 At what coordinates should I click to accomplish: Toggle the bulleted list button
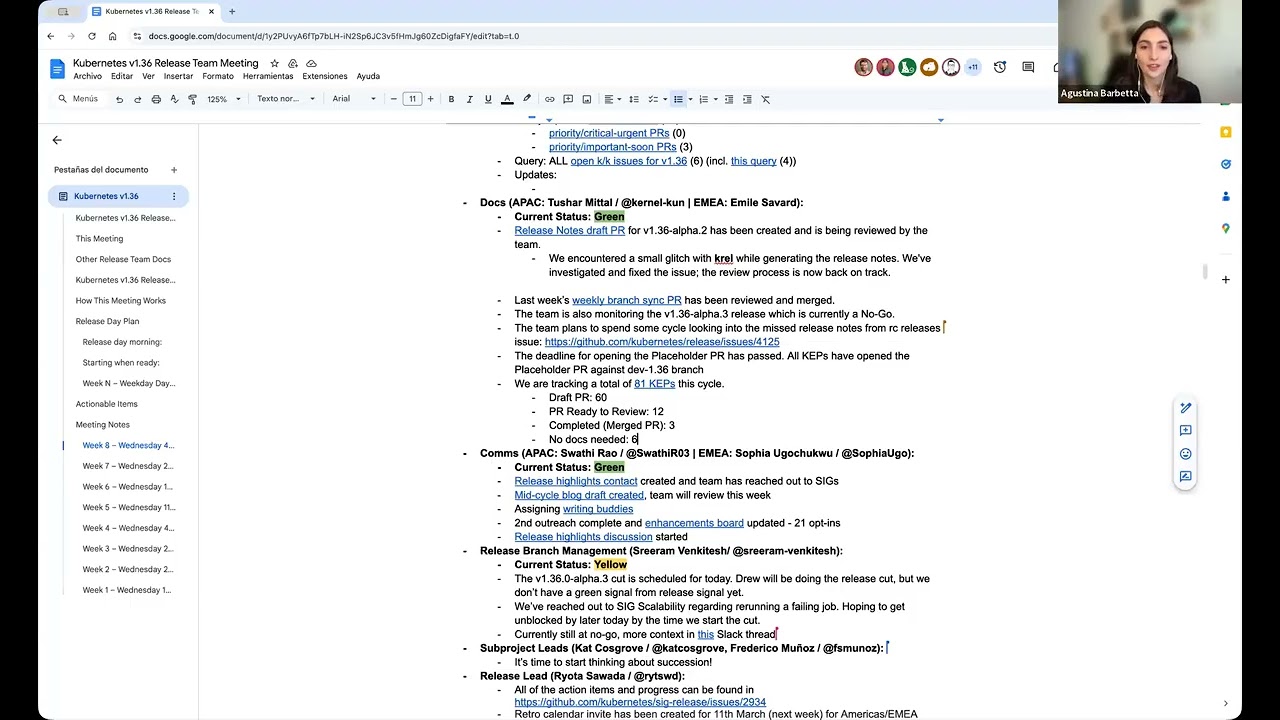click(x=678, y=99)
